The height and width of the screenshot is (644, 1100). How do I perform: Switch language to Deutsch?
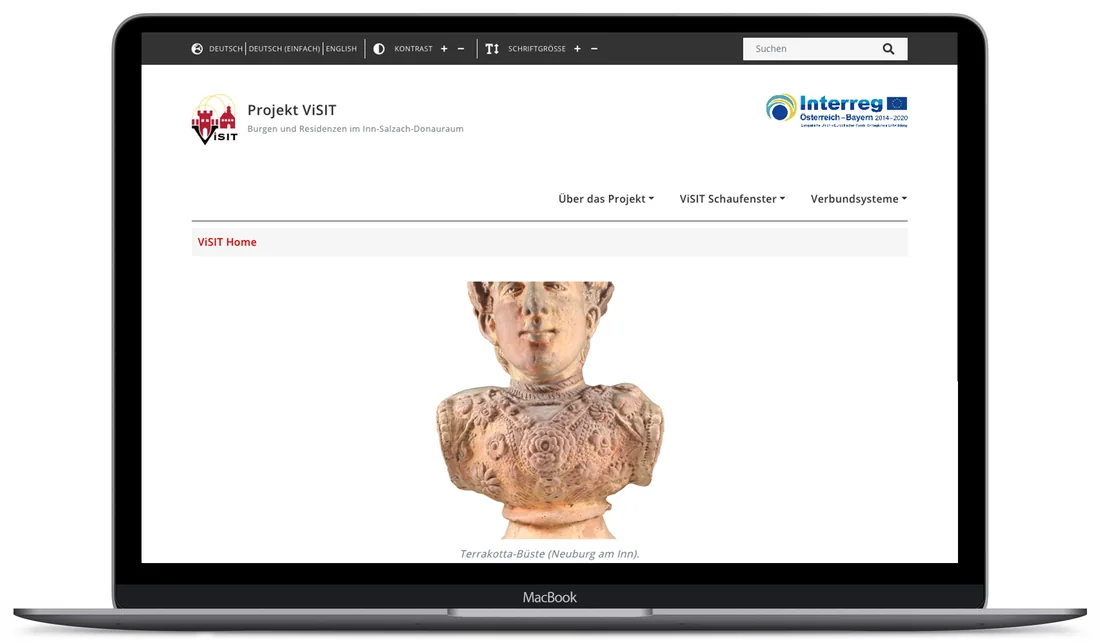coord(226,49)
